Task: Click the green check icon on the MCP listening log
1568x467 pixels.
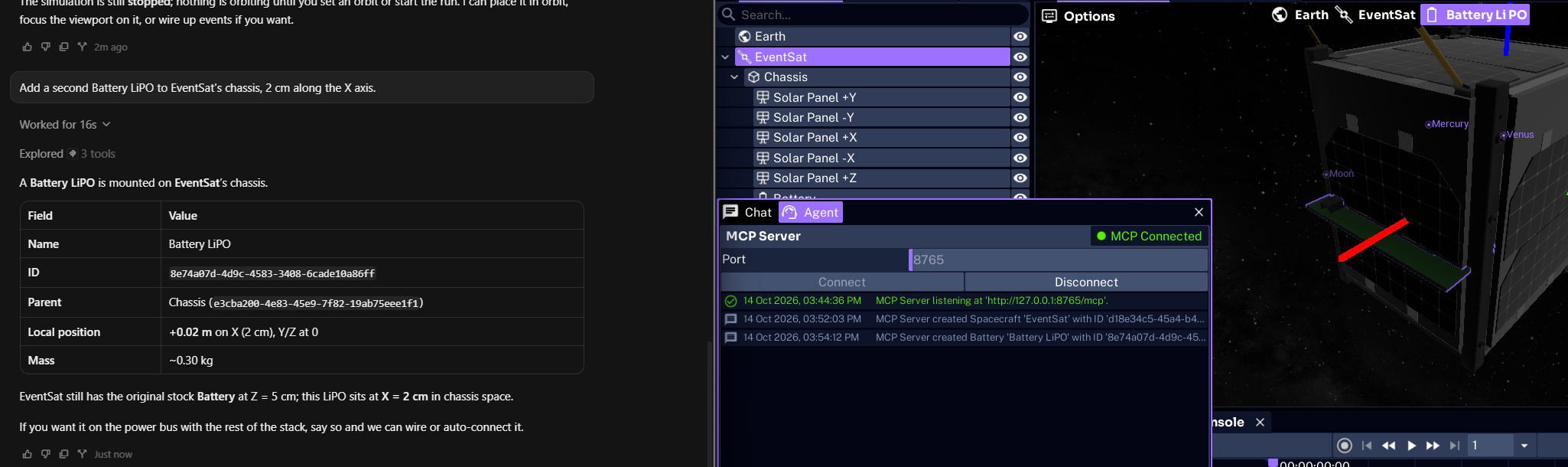Action: tap(730, 301)
